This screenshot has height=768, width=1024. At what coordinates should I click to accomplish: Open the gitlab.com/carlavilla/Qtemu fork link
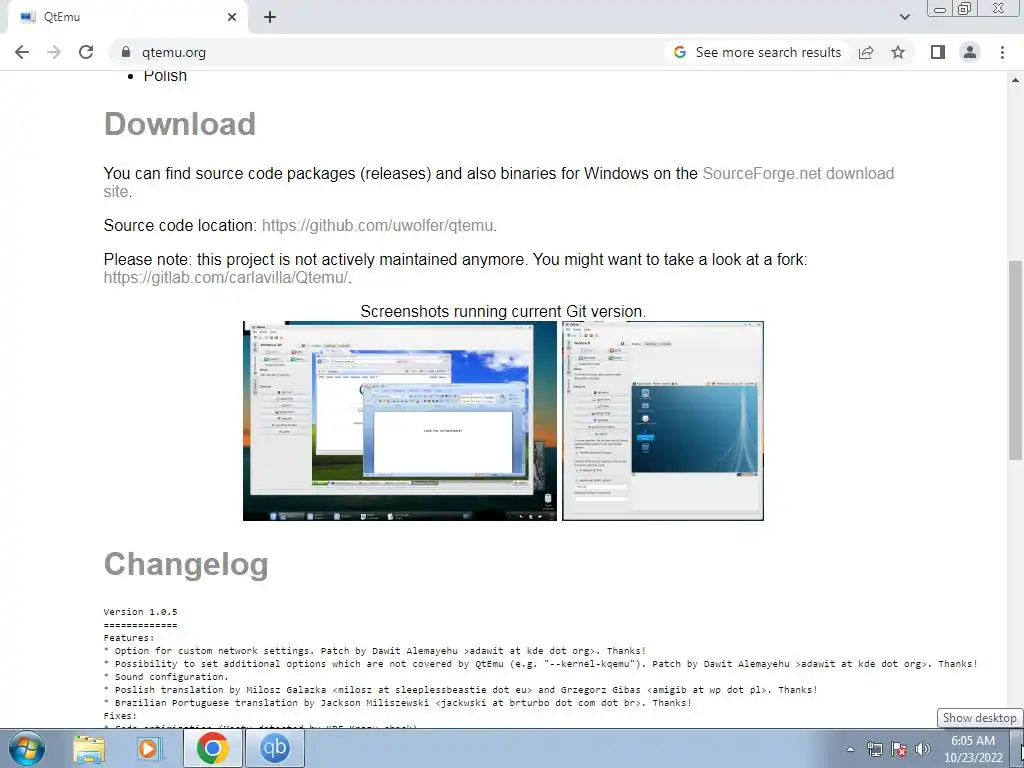[226, 278]
